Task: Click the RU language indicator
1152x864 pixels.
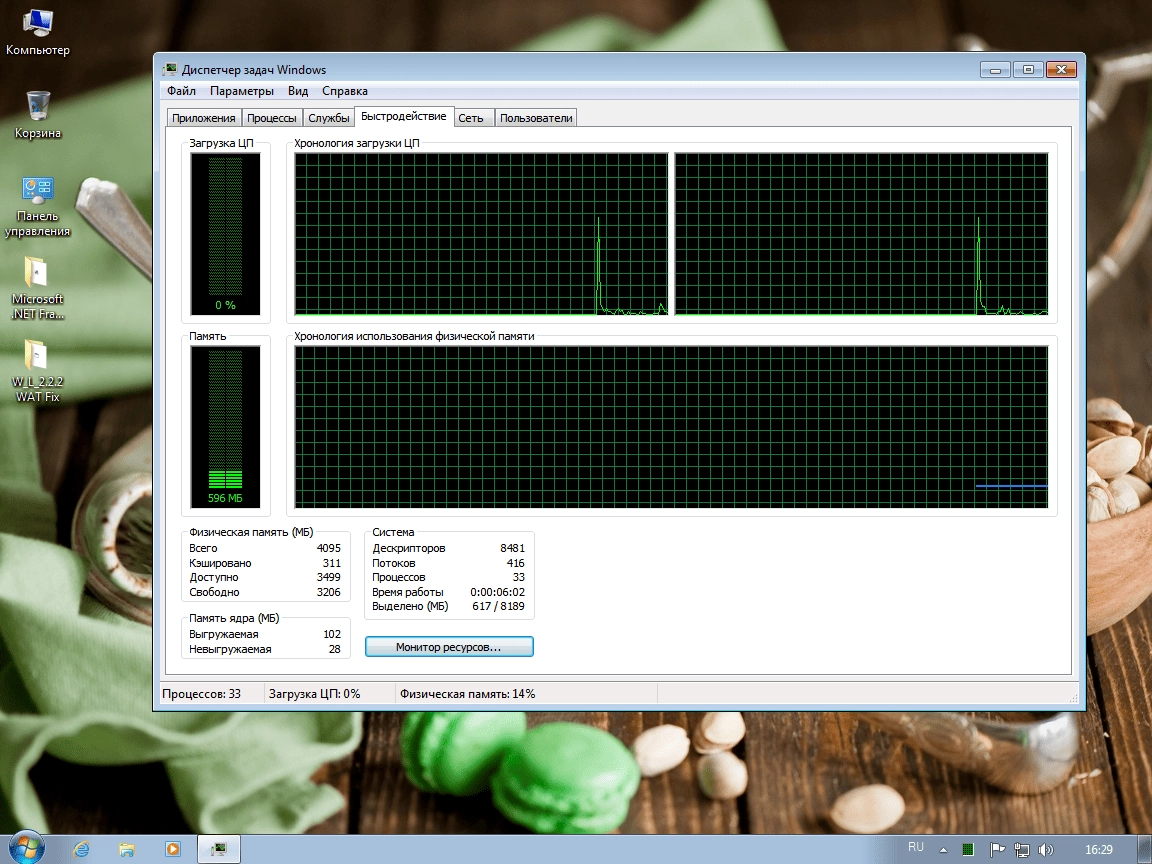Action: pyautogui.click(x=915, y=847)
